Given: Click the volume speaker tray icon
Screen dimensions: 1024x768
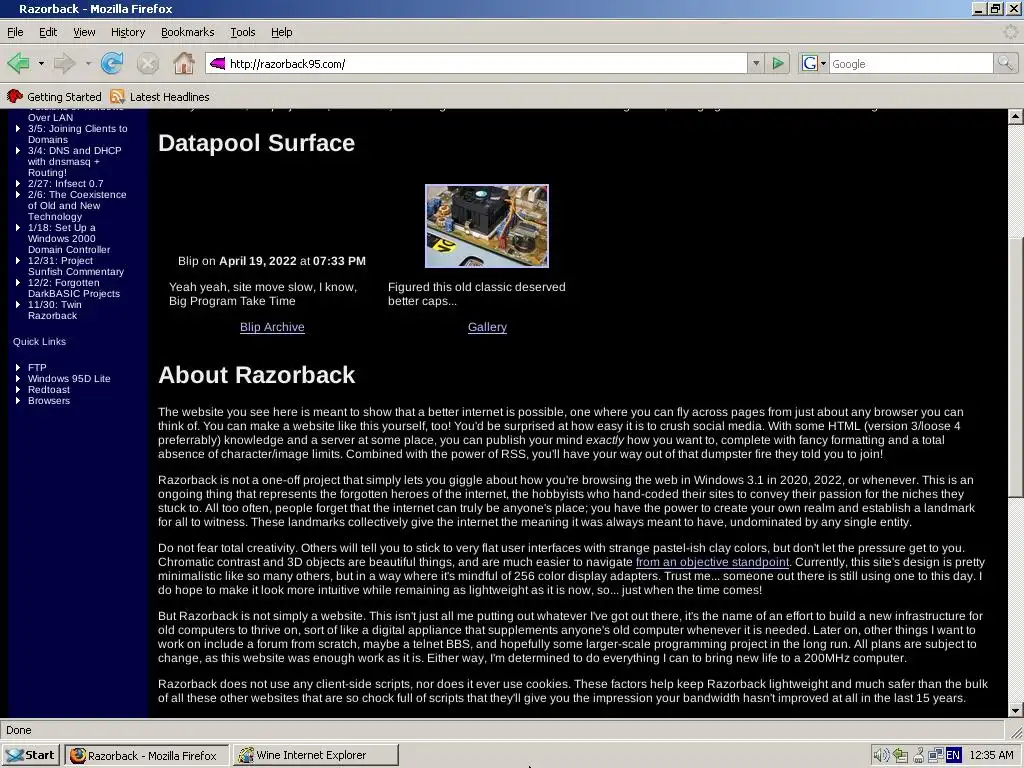Looking at the screenshot, I should click(880, 756).
